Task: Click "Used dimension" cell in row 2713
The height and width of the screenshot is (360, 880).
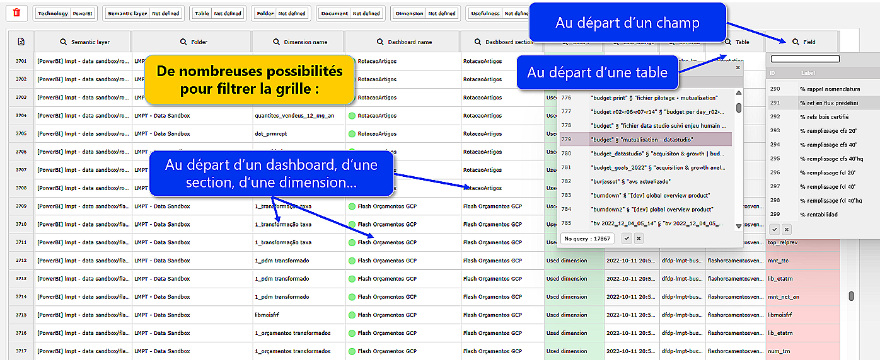Action: coord(573,279)
